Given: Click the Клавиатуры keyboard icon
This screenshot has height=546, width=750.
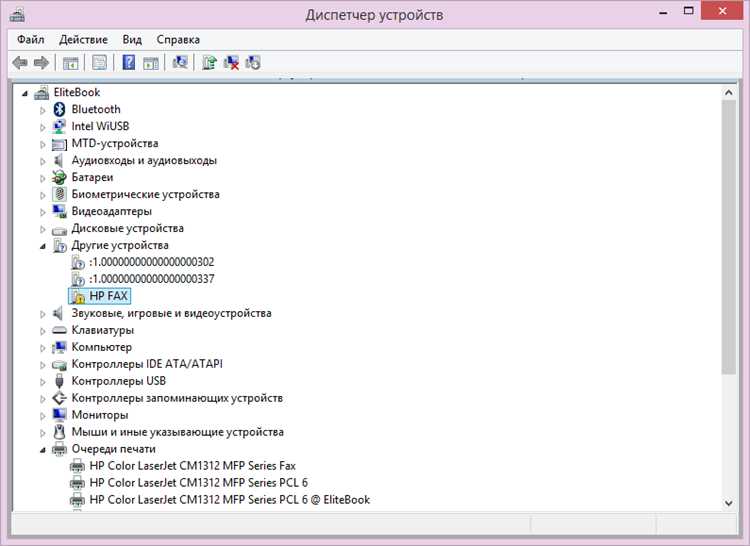Looking at the screenshot, I should click(59, 330).
